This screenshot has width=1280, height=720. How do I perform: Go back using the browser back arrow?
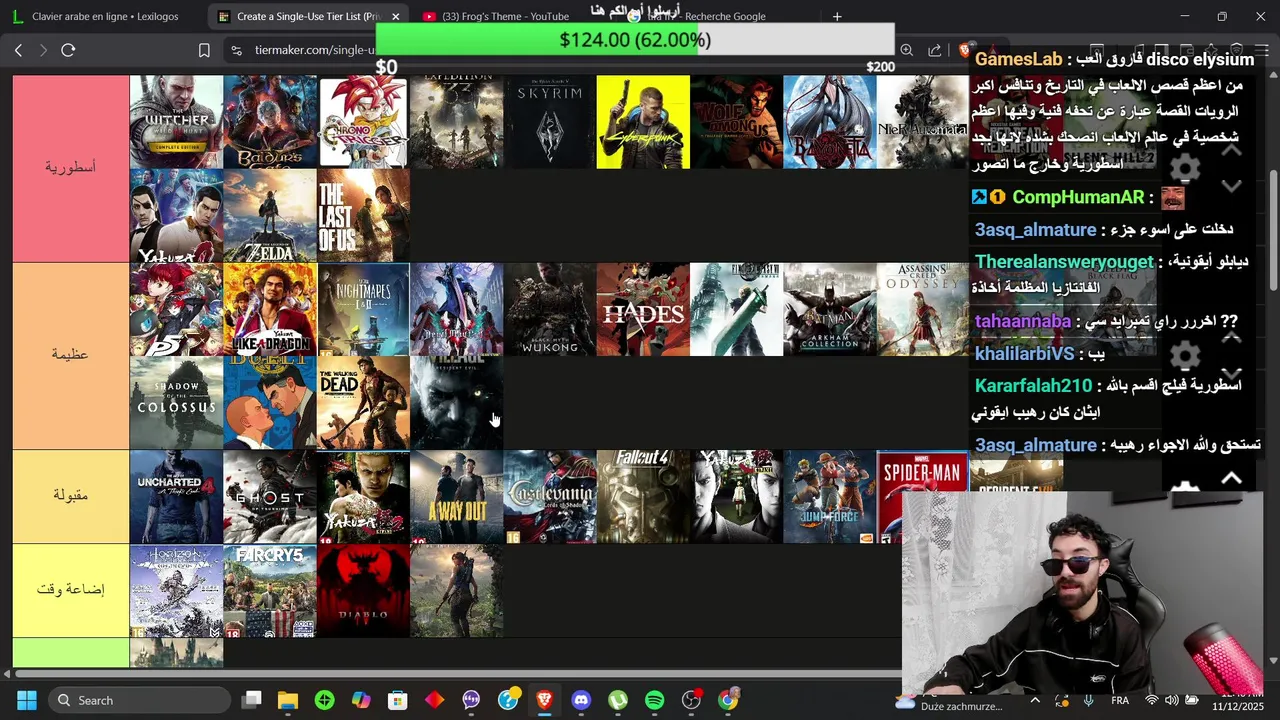coord(18,50)
